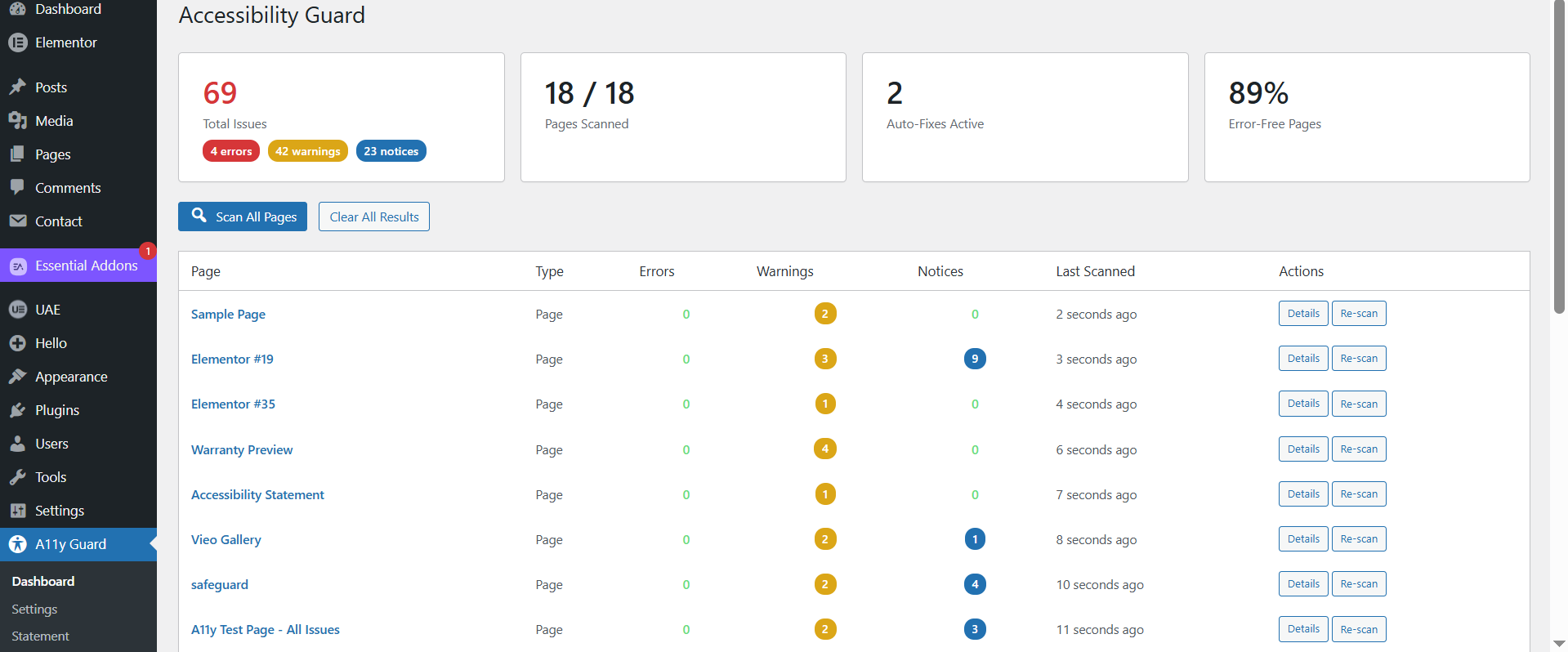Open the Statement submenu item
Viewport: 1568px width, 652px height.
coord(40,636)
